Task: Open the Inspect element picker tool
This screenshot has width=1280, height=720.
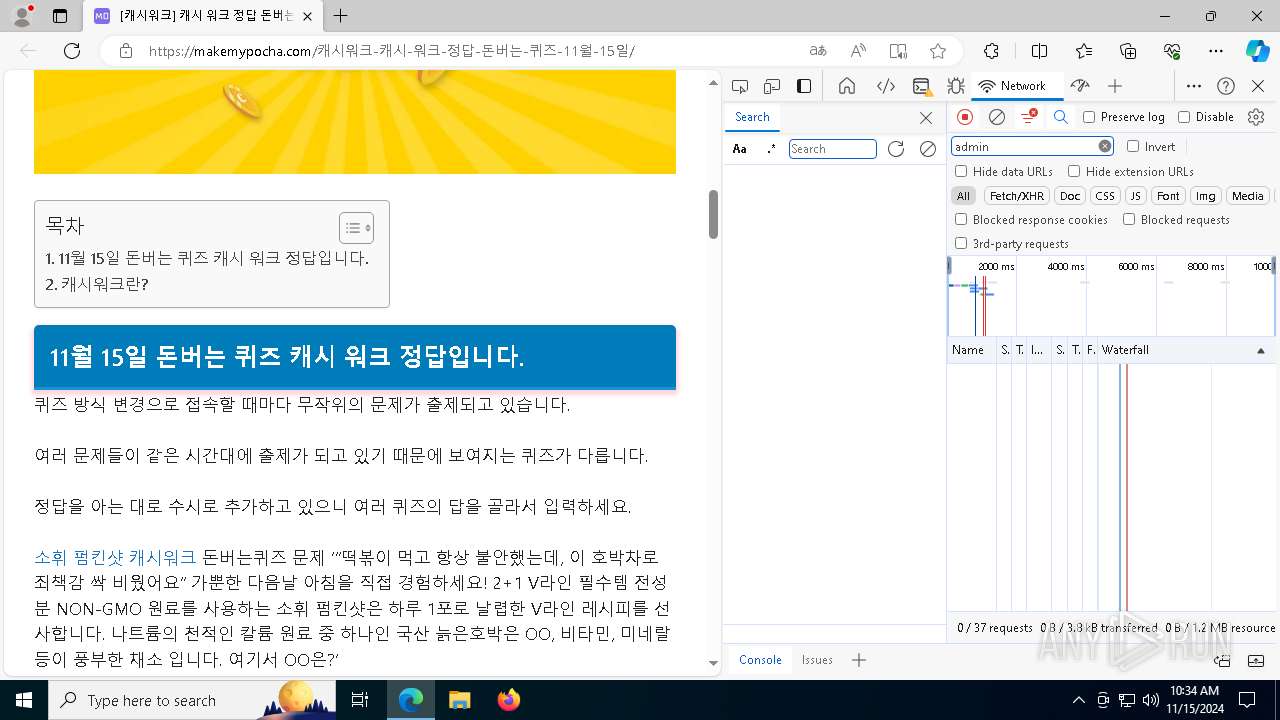Action: tap(740, 86)
